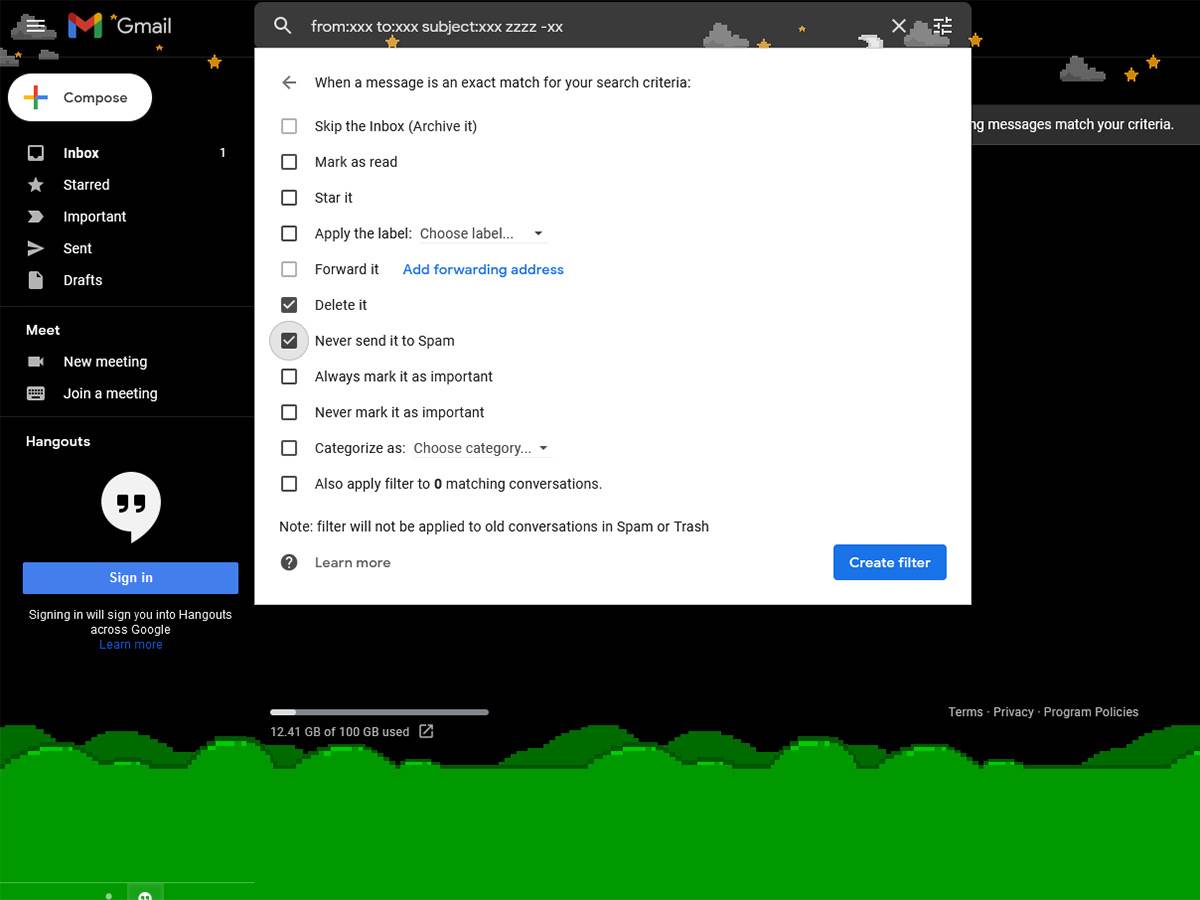Expand the Meet section in sidebar
Viewport: 1200px width, 900px height.
(x=42, y=330)
